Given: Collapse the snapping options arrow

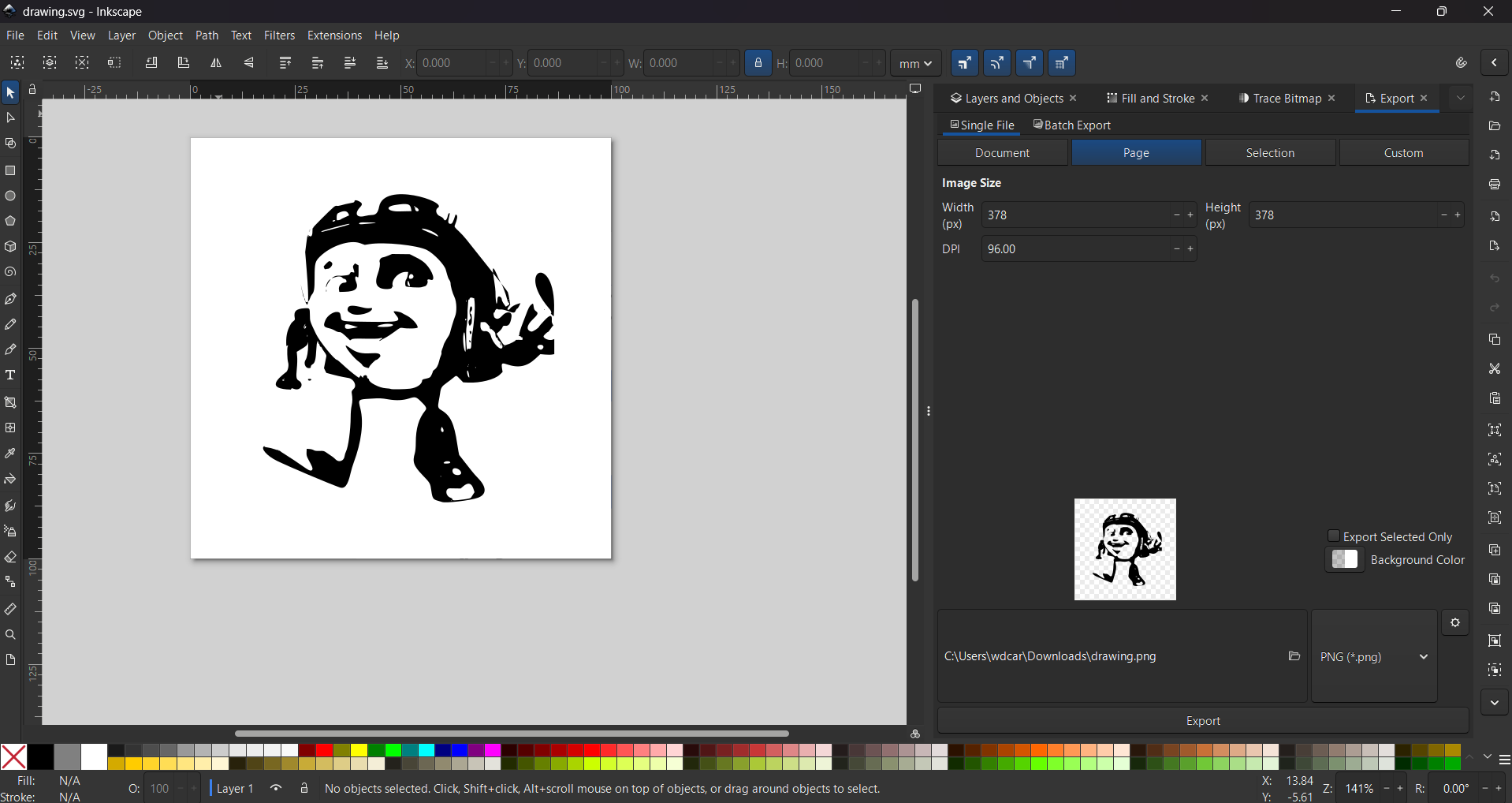Looking at the screenshot, I should tap(1495, 63).
